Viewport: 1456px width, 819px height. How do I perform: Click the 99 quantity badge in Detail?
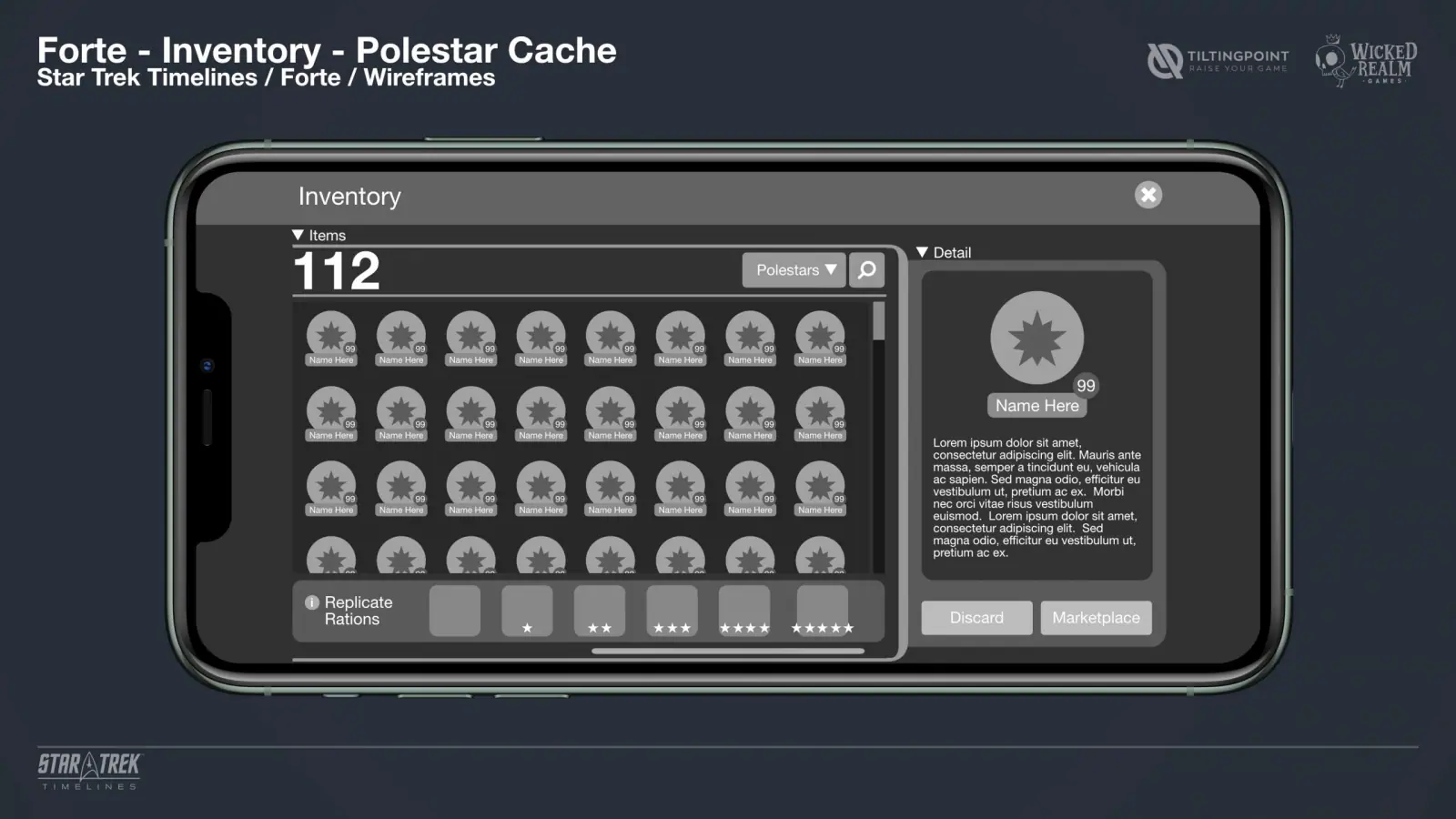coord(1086,386)
